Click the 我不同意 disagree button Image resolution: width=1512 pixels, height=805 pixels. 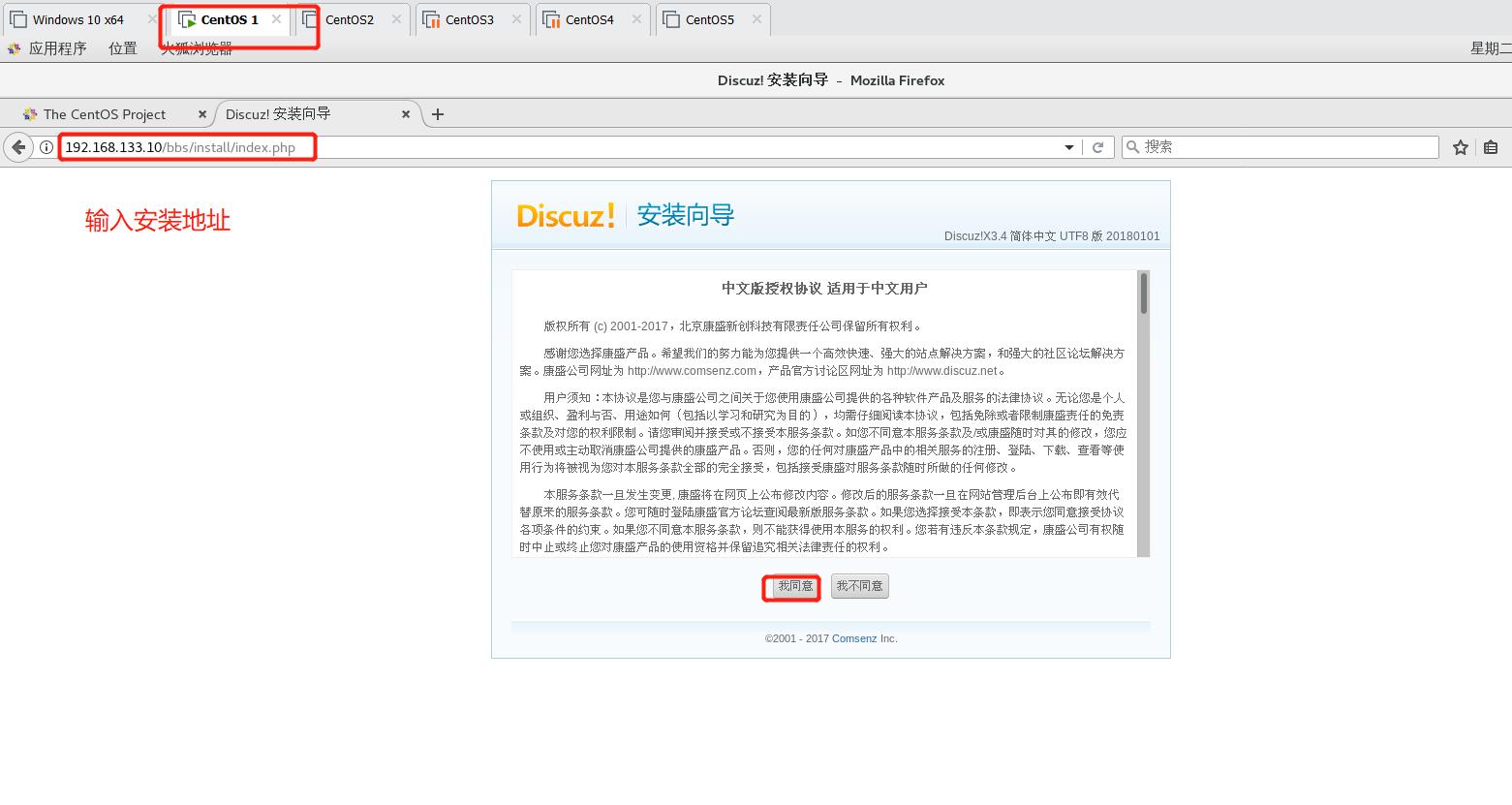pos(859,586)
